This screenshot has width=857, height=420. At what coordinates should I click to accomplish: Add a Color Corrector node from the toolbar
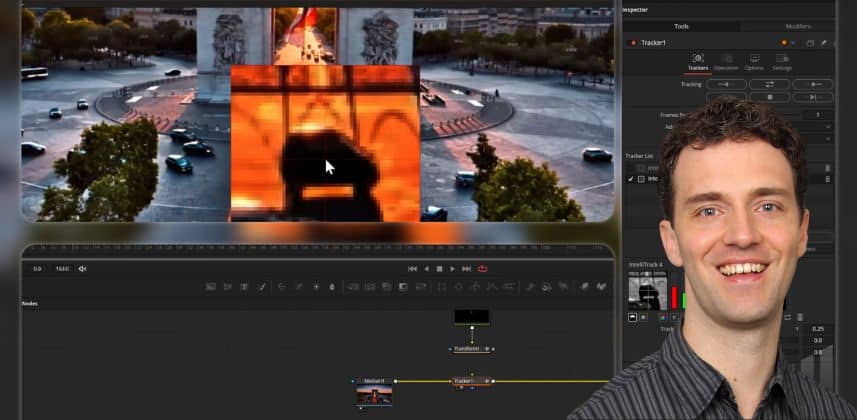[282, 286]
